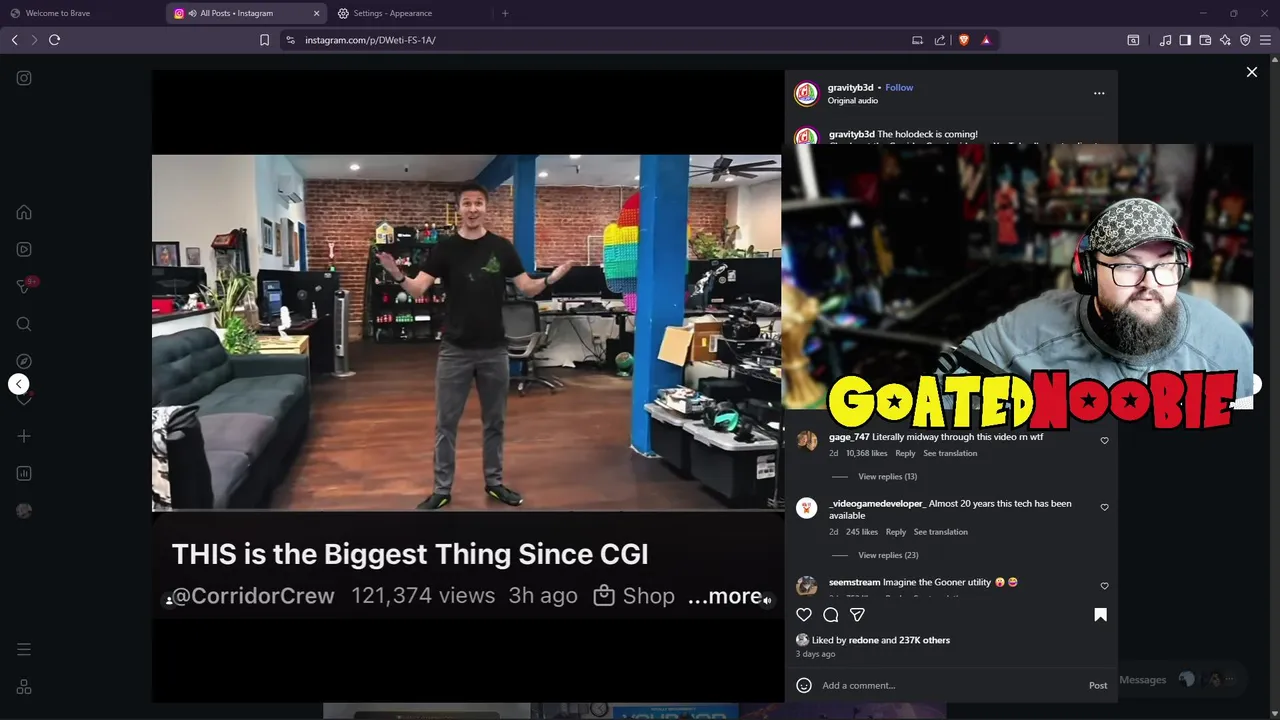View the 237K others who liked
This screenshot has width=1280, height=720.
coord(924,640)
